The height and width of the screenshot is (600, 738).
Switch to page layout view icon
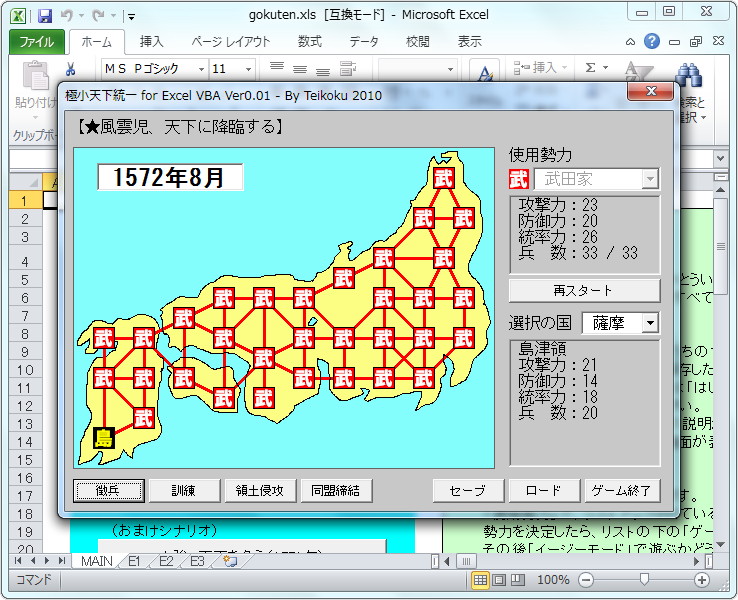click(x=499, y=580)
